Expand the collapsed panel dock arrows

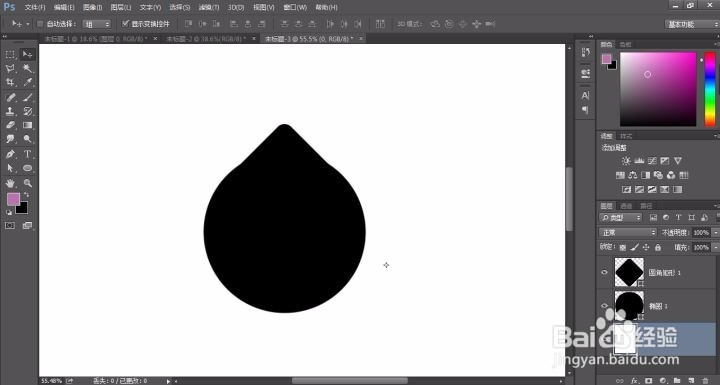[591, 36]
